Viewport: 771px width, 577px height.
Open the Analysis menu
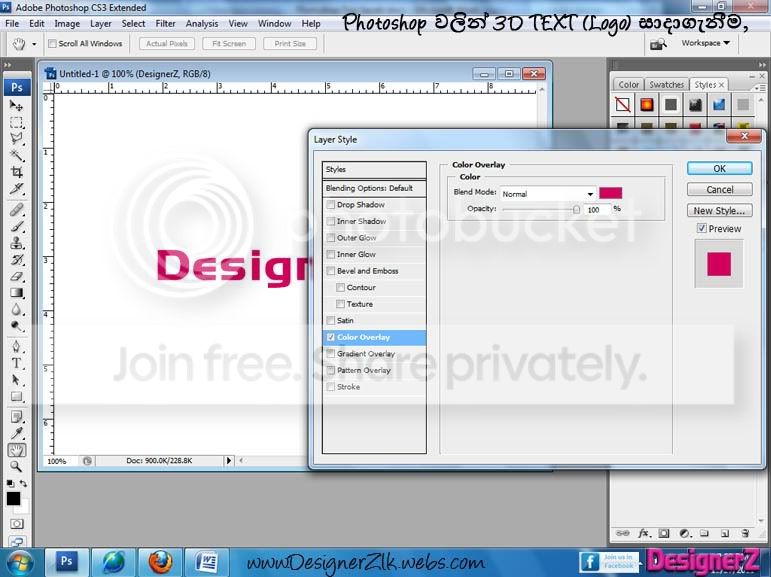tap(202, 24)
